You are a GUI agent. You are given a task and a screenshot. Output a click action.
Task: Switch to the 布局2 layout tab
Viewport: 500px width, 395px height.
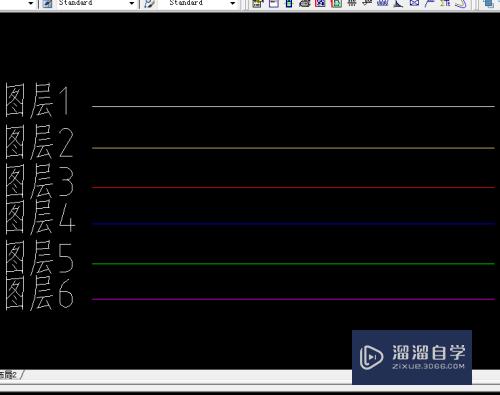tap(8, 375)
